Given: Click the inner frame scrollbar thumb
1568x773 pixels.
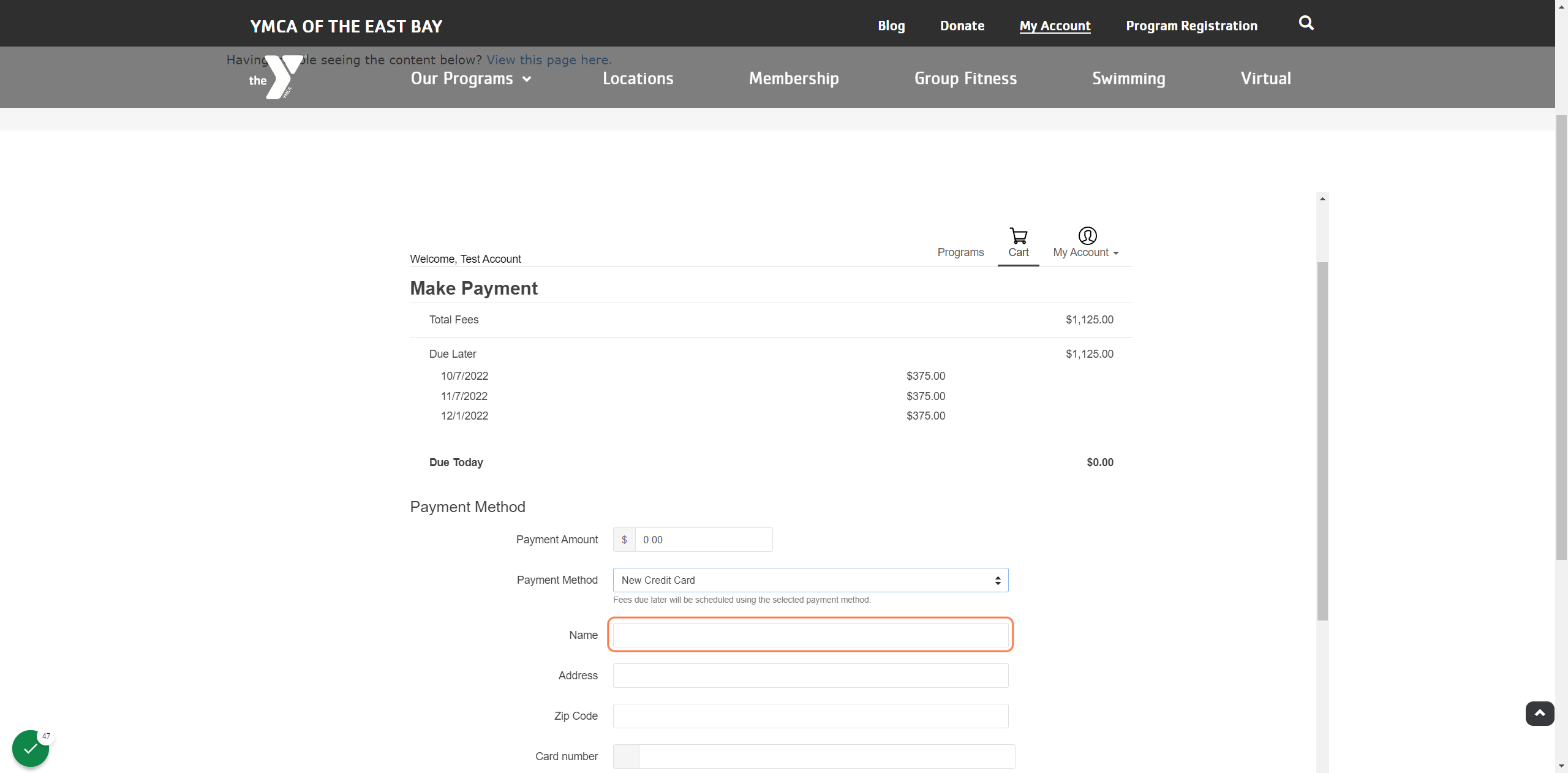Looking at the screenshot, I should pyautogui.click(x=1323, y=441).
